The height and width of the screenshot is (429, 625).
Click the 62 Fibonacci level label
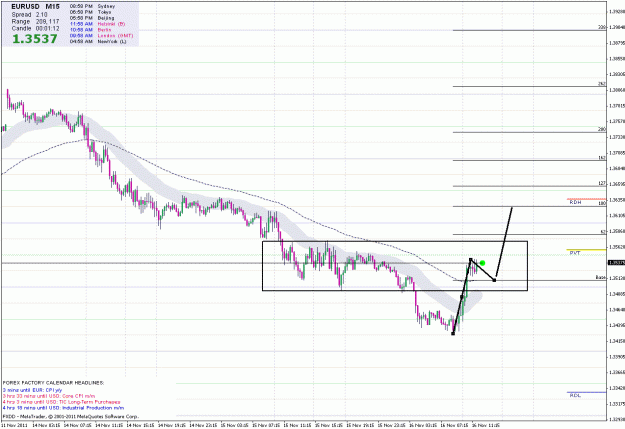[x=603, y=232]
